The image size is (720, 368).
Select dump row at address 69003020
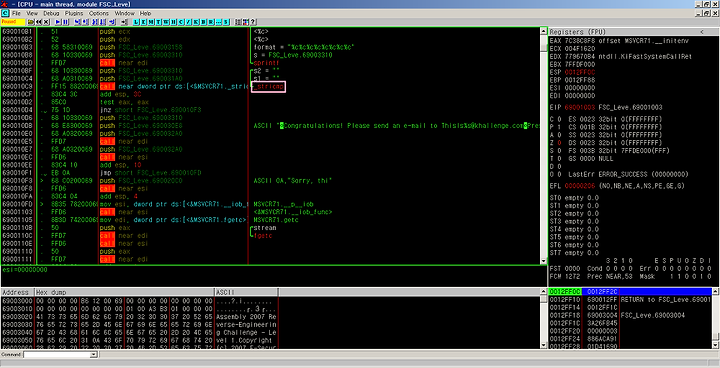tap(139, 317)
